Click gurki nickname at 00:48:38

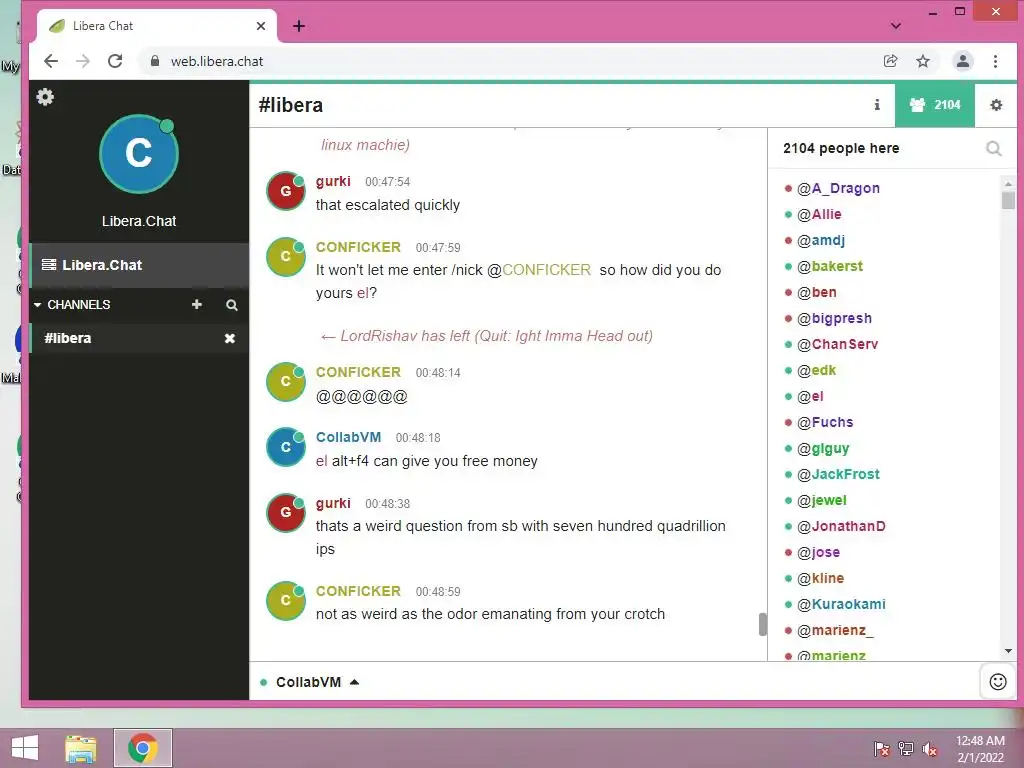point(333,504)
